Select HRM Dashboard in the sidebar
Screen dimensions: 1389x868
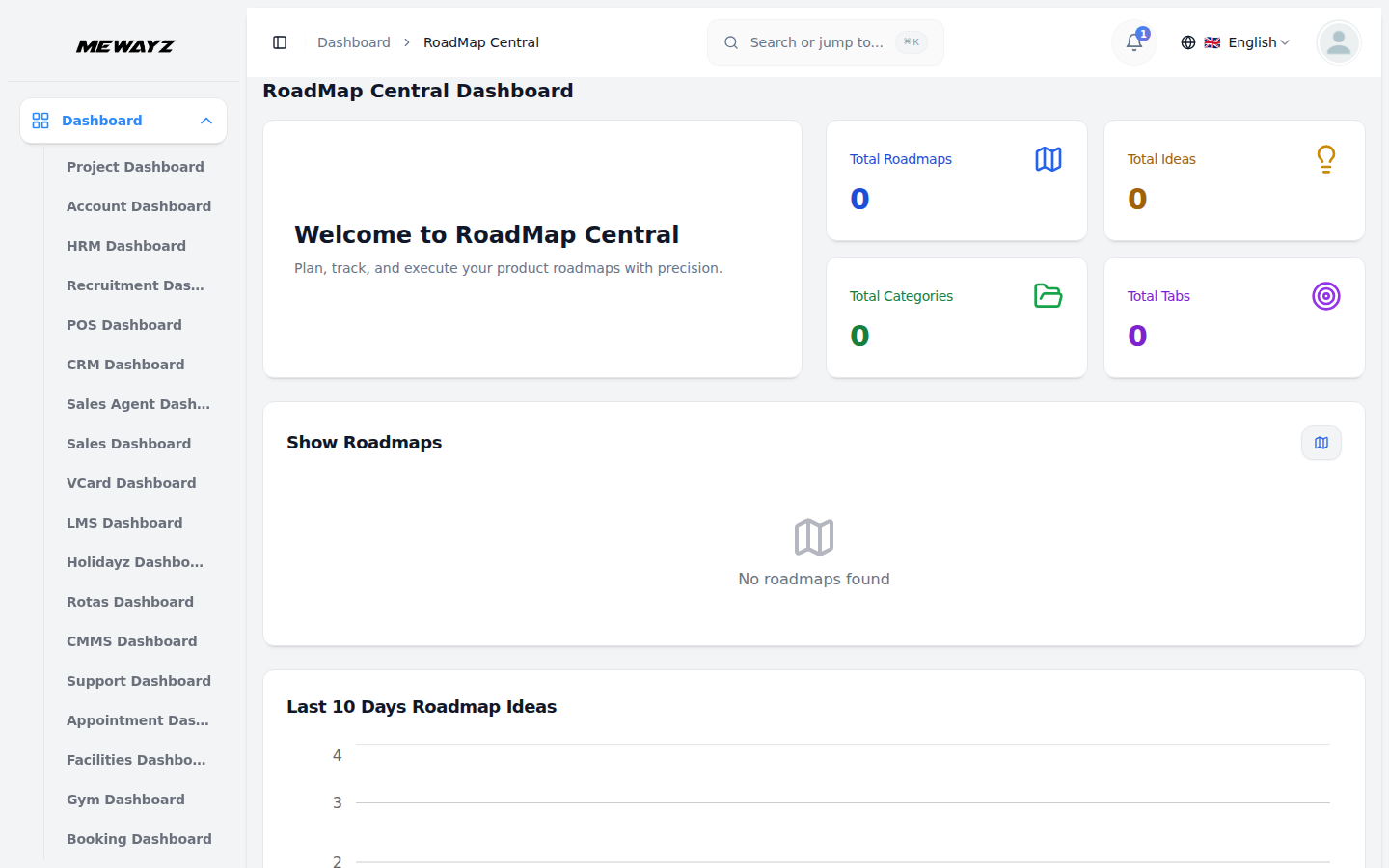point(125,246)
